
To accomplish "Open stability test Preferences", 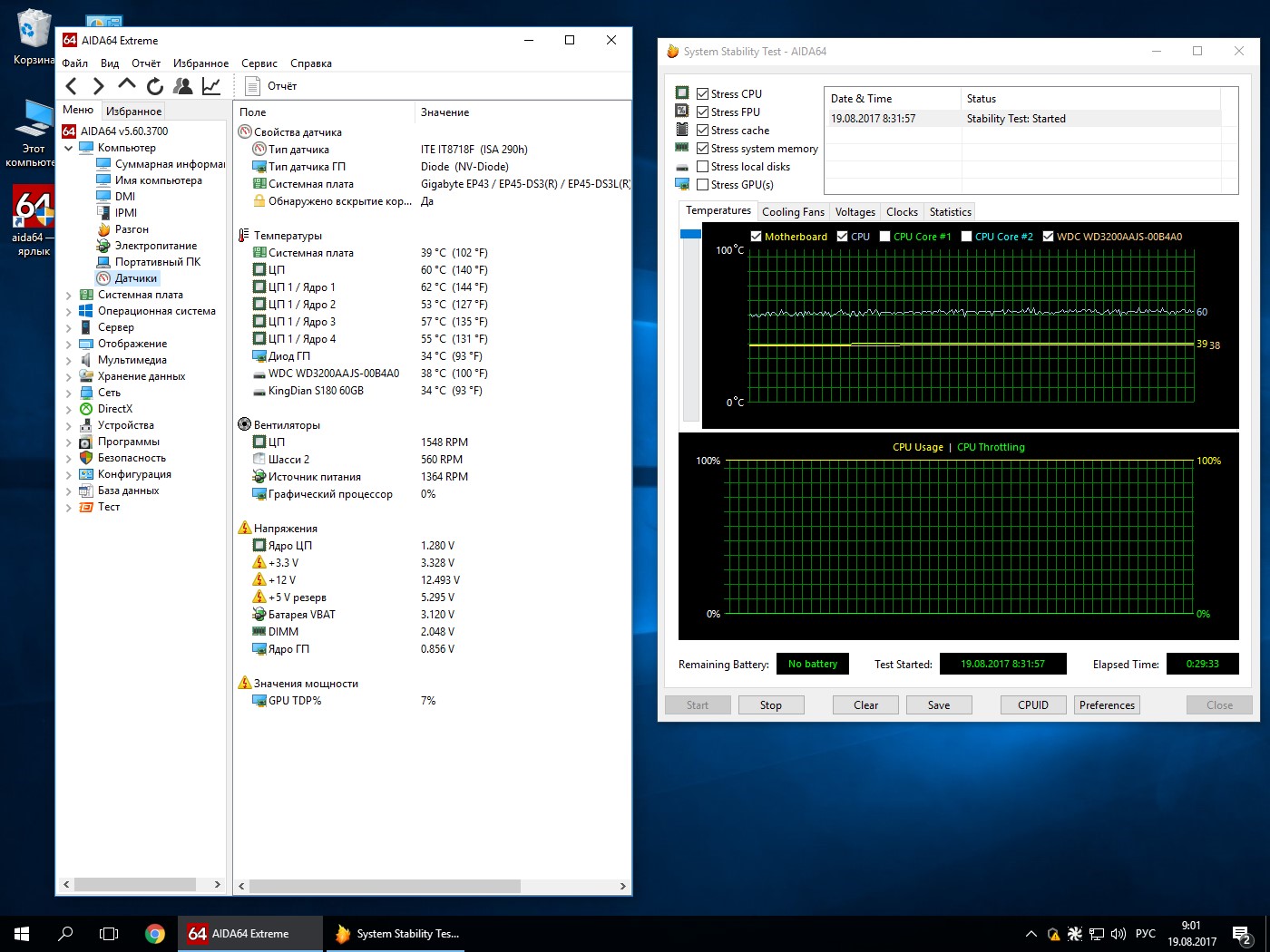I will [1107, 705].
